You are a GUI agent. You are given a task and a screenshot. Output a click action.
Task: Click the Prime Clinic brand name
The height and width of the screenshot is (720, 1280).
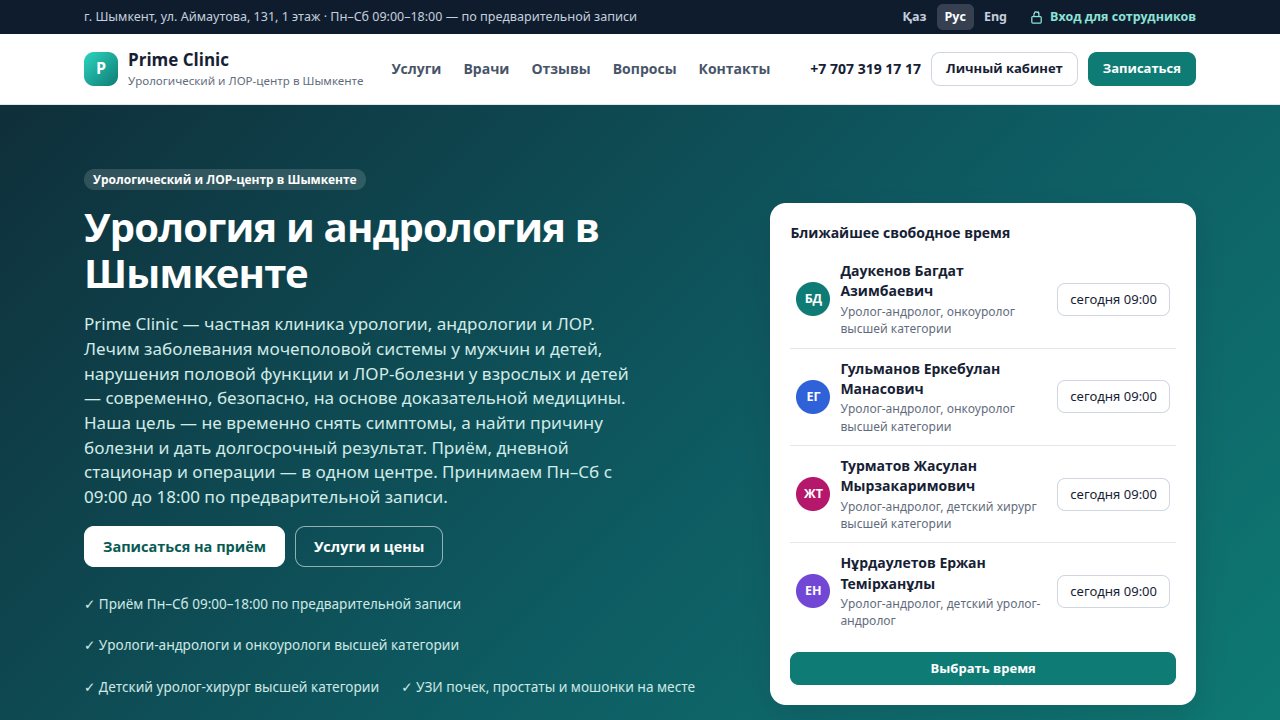tap(178, 60)
